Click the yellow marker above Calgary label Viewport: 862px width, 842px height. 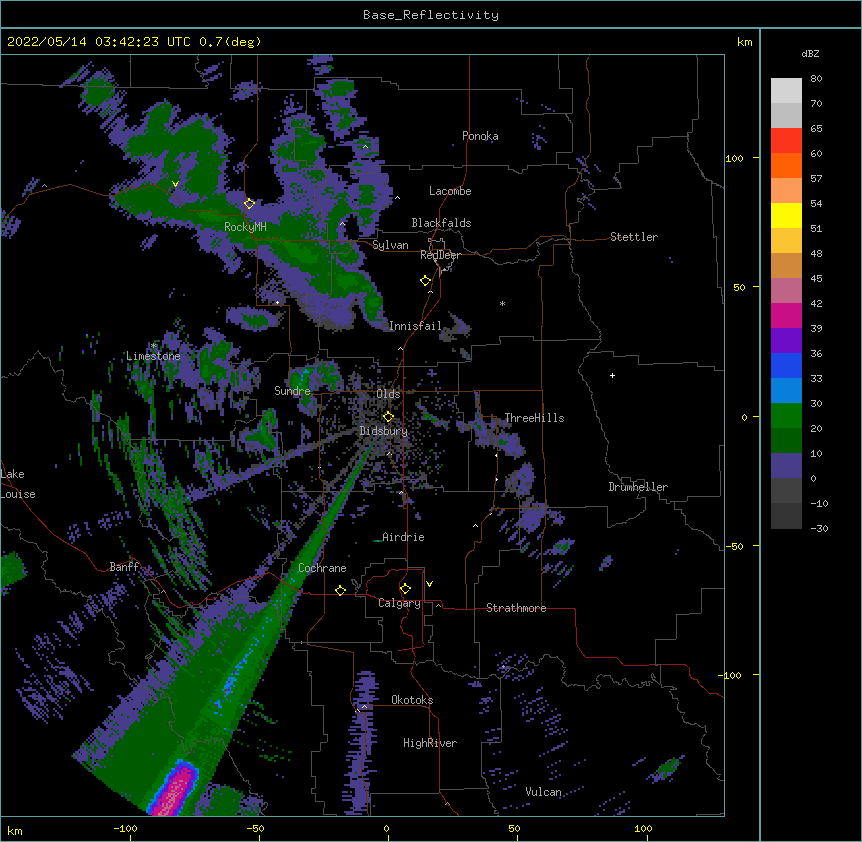(405, 589)
